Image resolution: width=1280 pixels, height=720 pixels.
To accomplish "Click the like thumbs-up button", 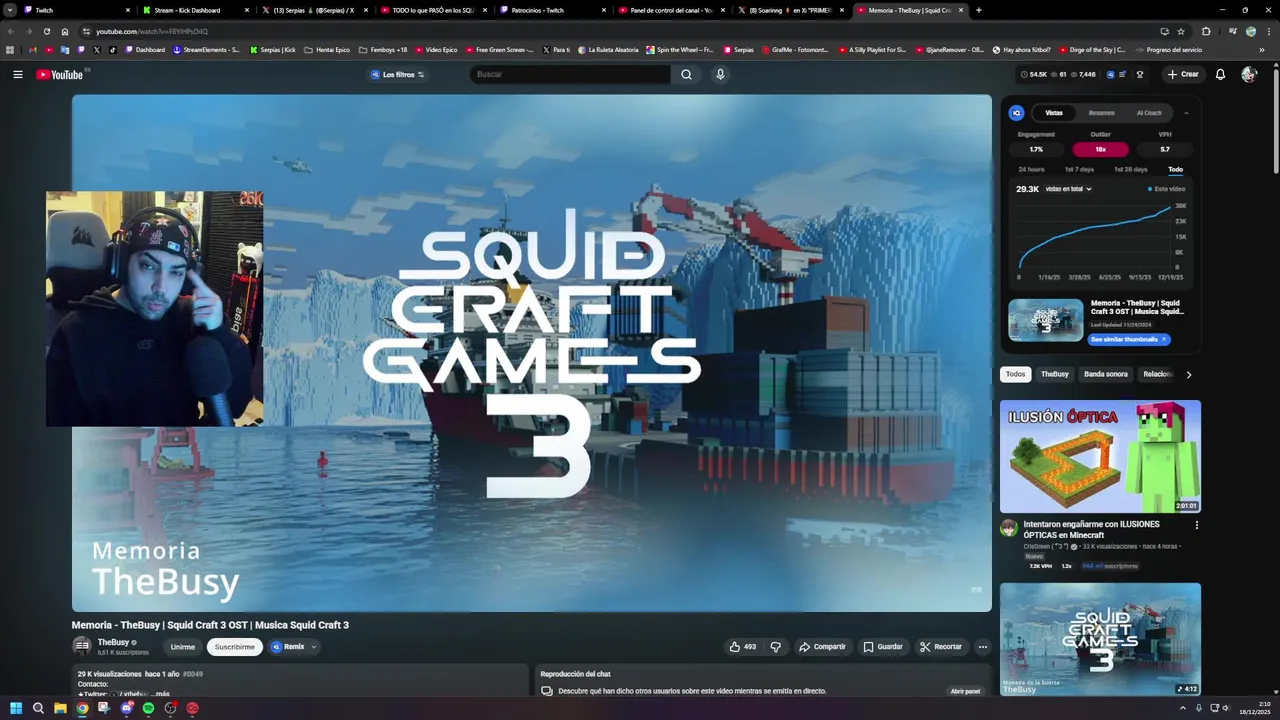I will 743,647.
